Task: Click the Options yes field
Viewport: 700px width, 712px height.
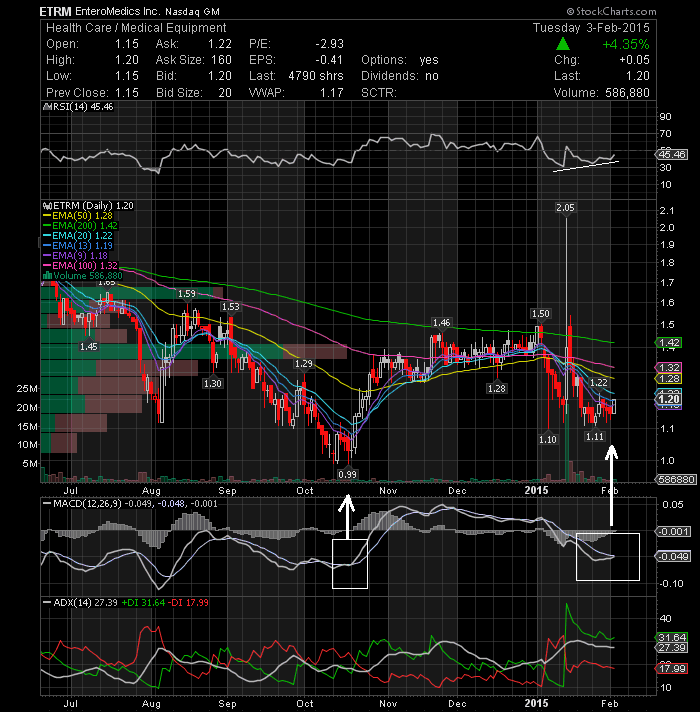Action: coord(400,60)
